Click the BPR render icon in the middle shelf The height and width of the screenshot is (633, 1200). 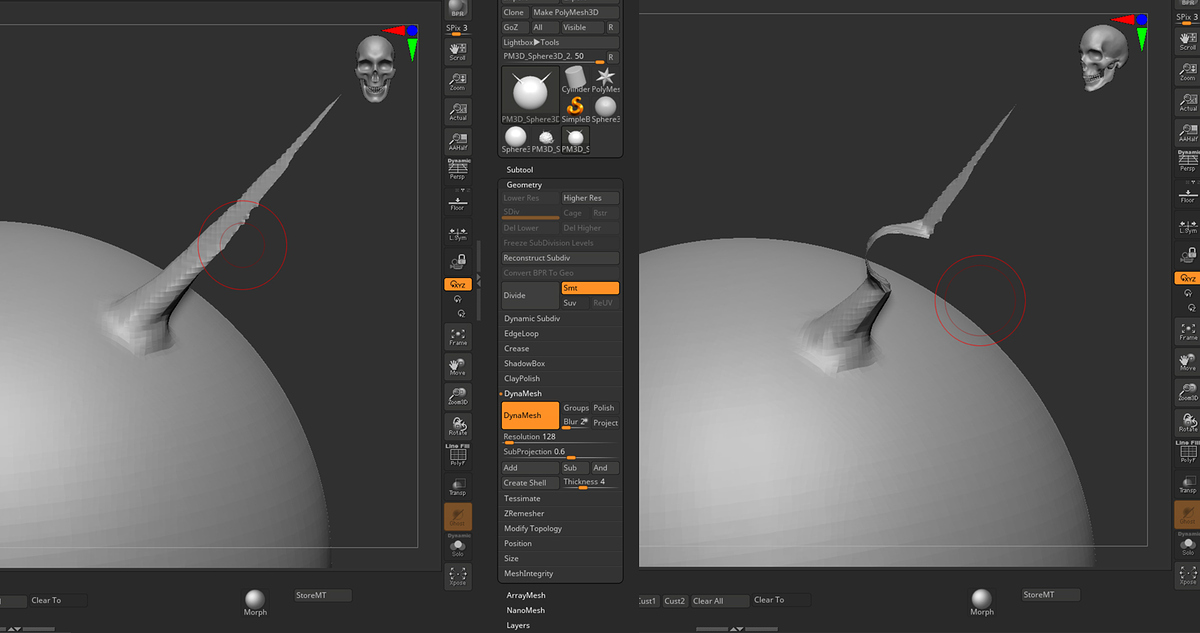[457, 8]
